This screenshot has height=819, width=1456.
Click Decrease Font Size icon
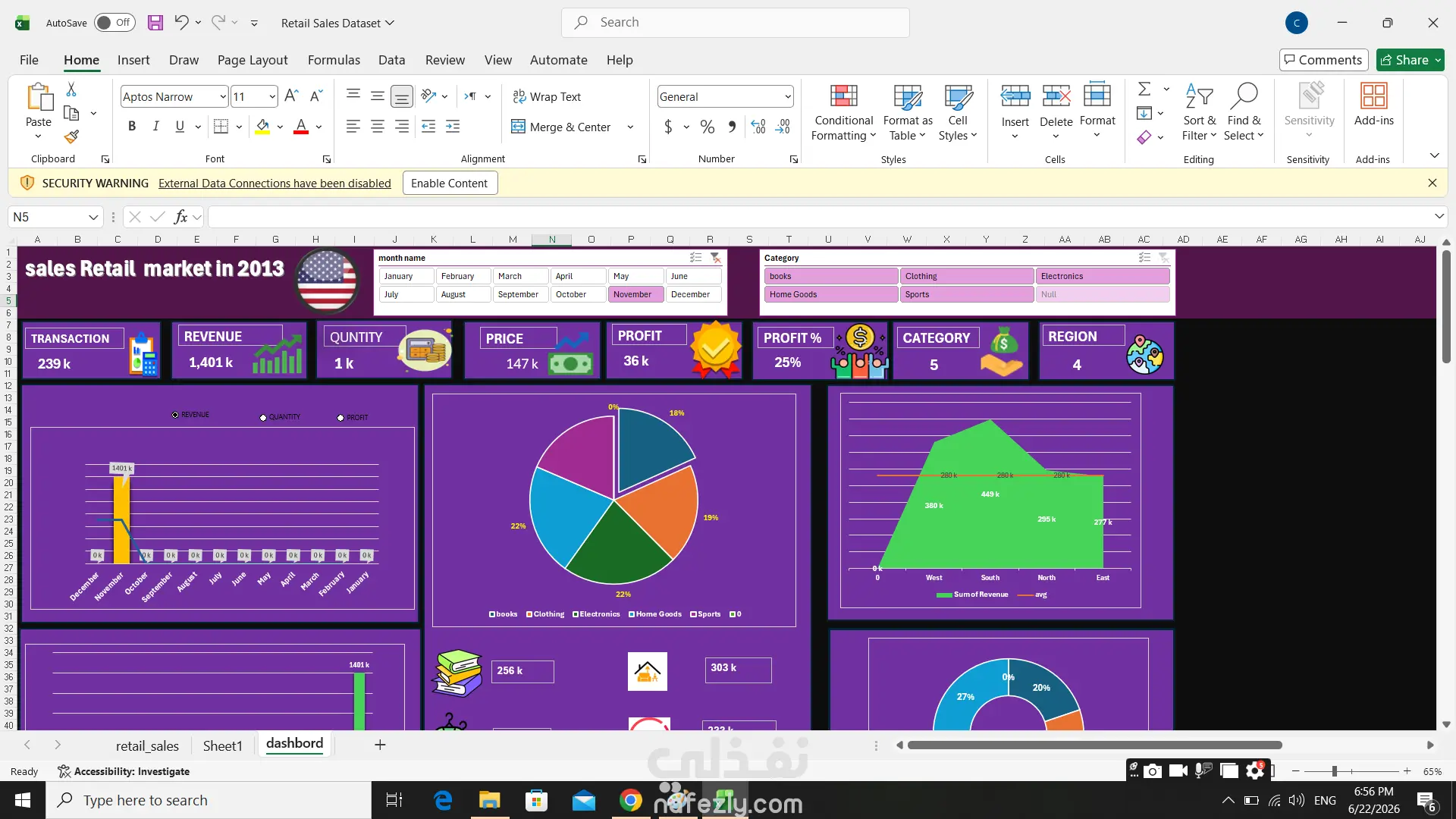click(317, 96)
